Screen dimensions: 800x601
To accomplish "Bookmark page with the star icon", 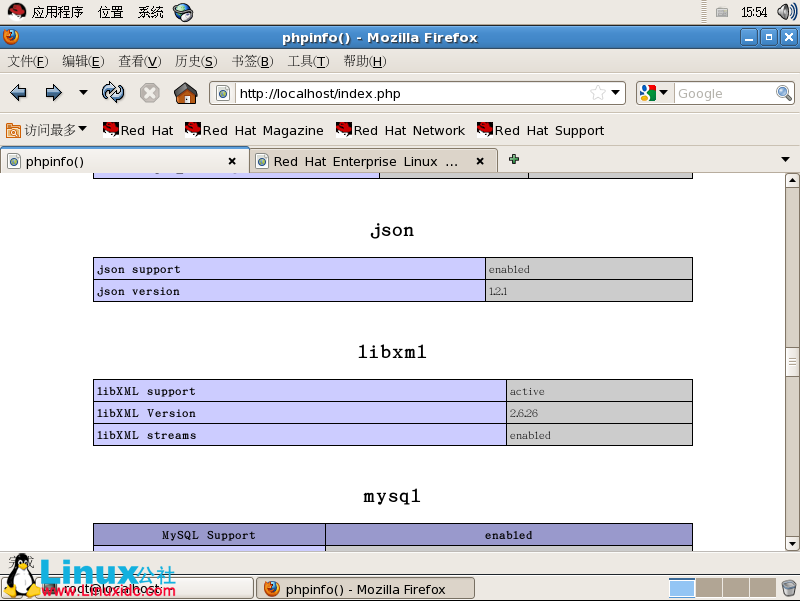I will [597, 93].
